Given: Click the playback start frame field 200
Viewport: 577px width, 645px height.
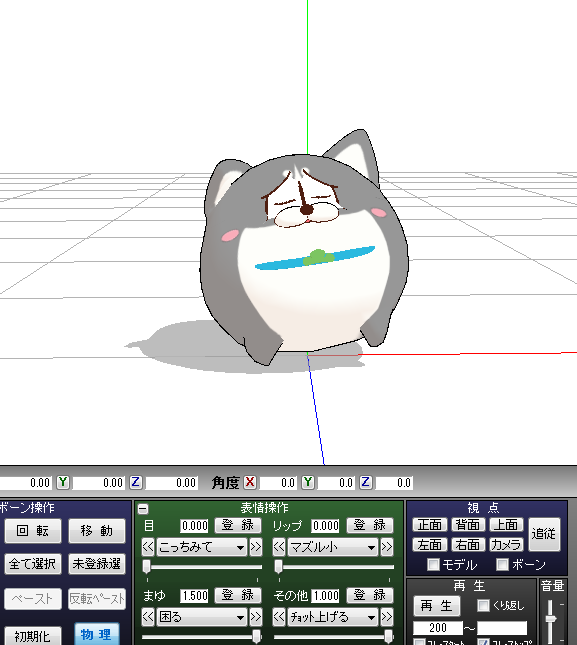Looking at the screenshot, I should pyautogui.click(x=438, y=628).
